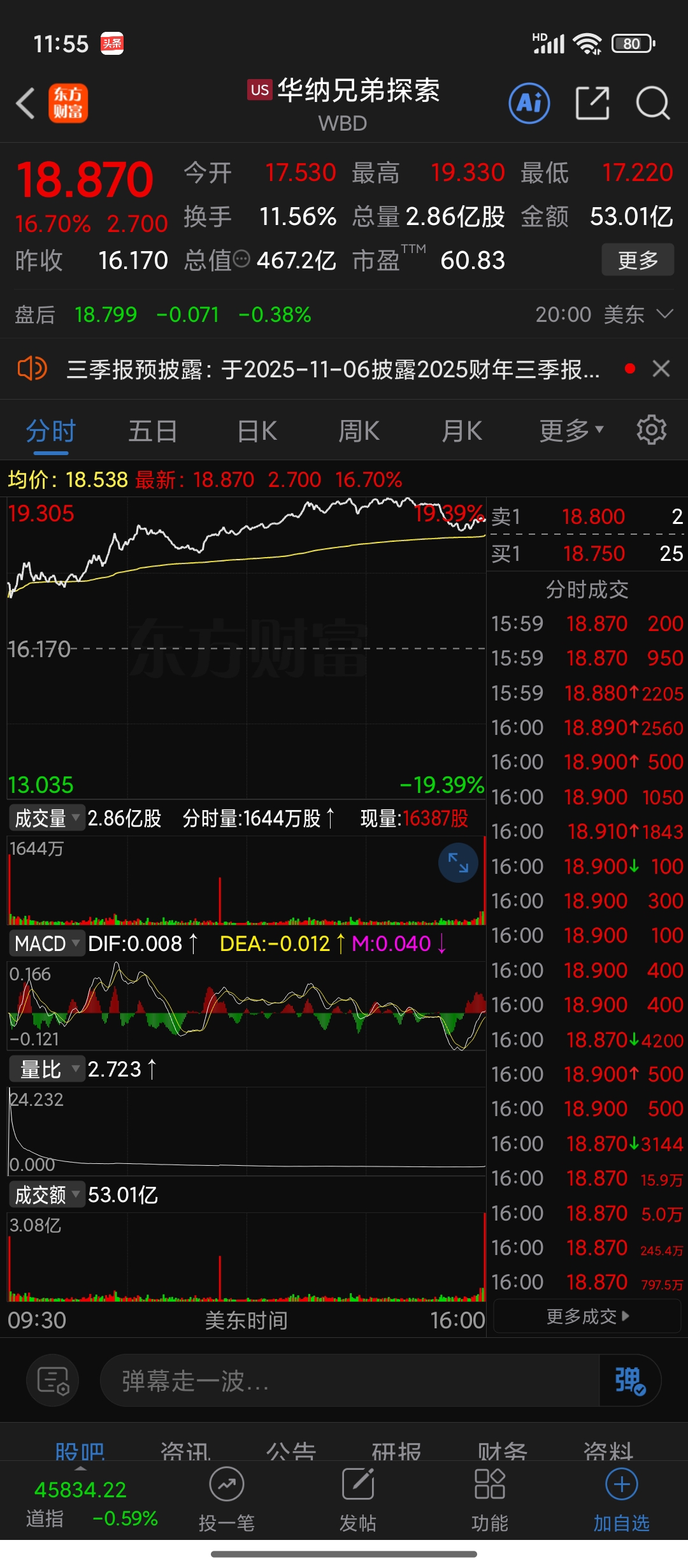Screen dimensions: 688x1568
Task: Tap the Wi-Fi status icon
Action: (x=587, y=43)
